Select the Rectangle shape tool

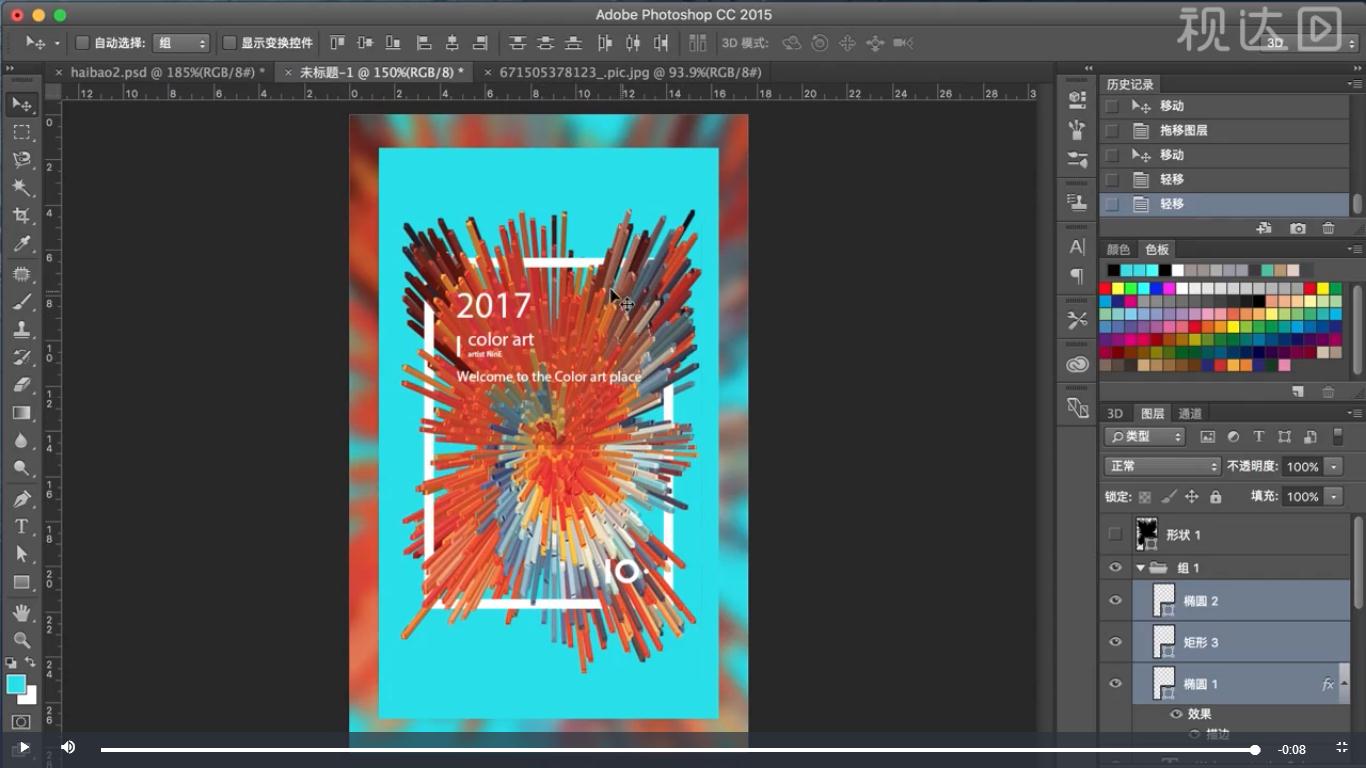pyautogui.click(x=21, y=582)
